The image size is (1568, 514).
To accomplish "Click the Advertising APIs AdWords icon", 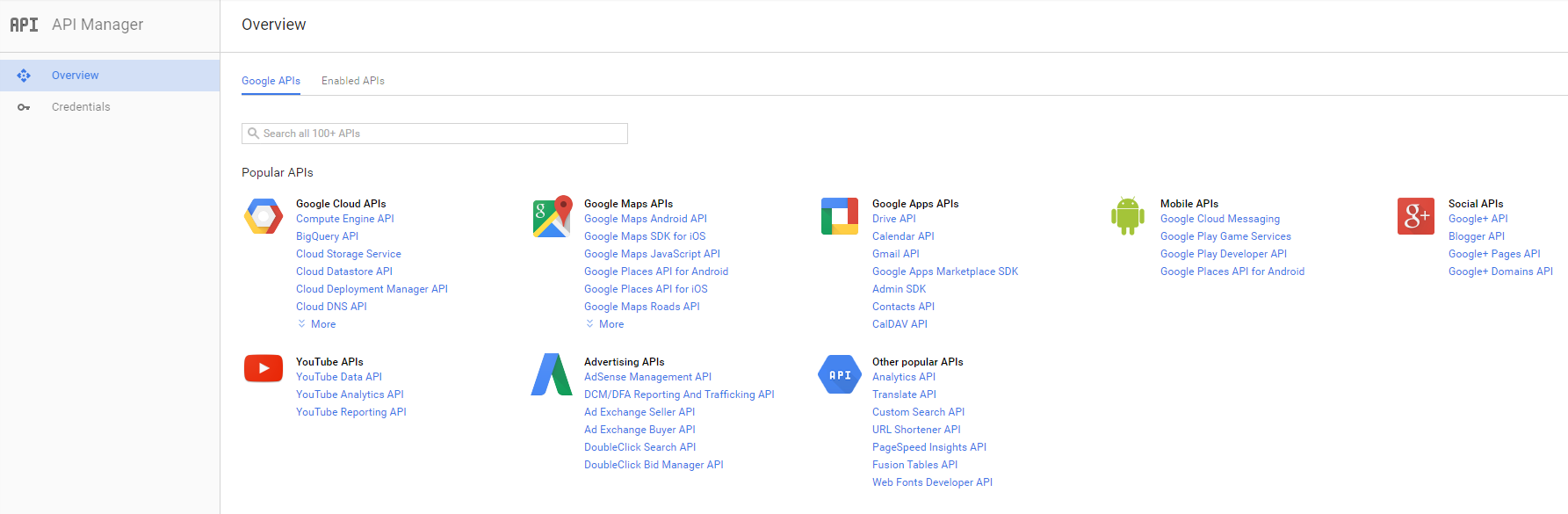I will pos(553,374).
